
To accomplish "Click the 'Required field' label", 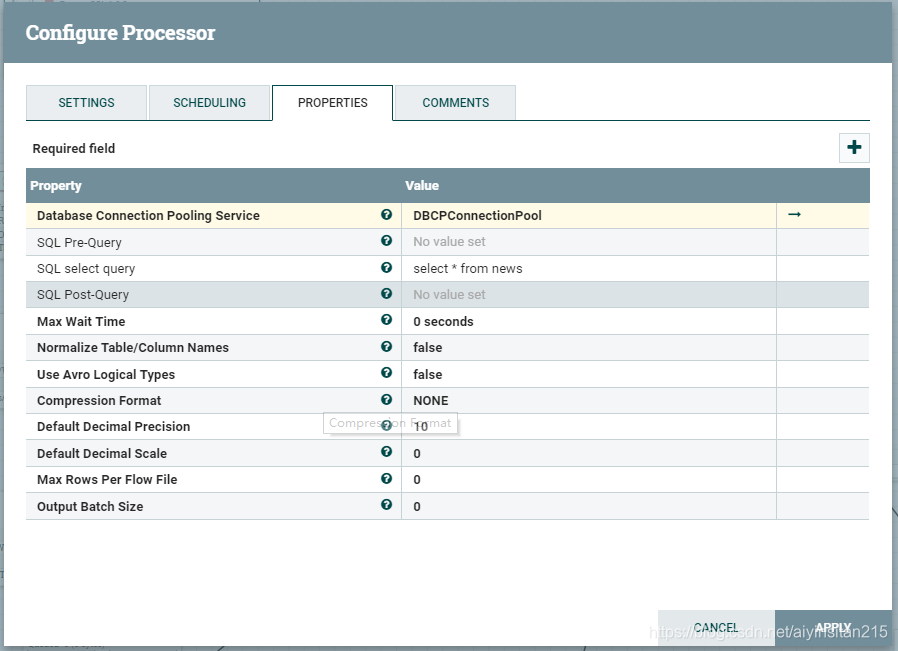I will [74, 149].
